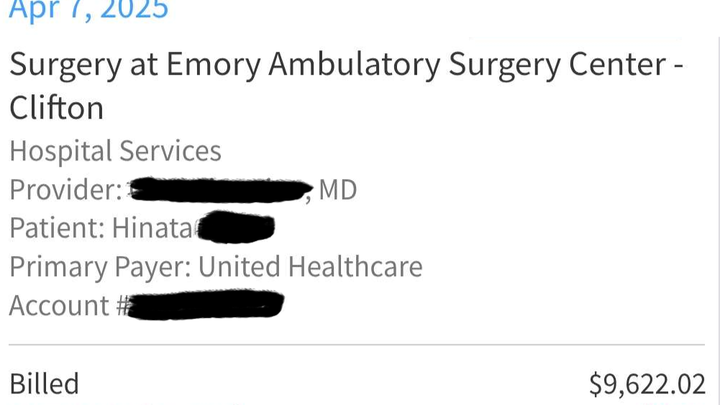Select the billed amount $9,622.02
720x405 pixels.
(647, 384)
